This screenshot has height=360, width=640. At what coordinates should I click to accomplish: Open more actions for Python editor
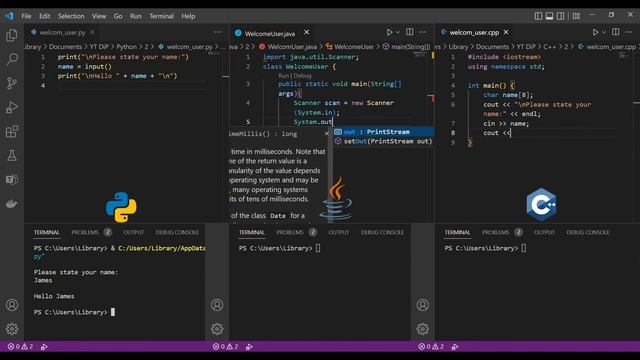(218, 32)
